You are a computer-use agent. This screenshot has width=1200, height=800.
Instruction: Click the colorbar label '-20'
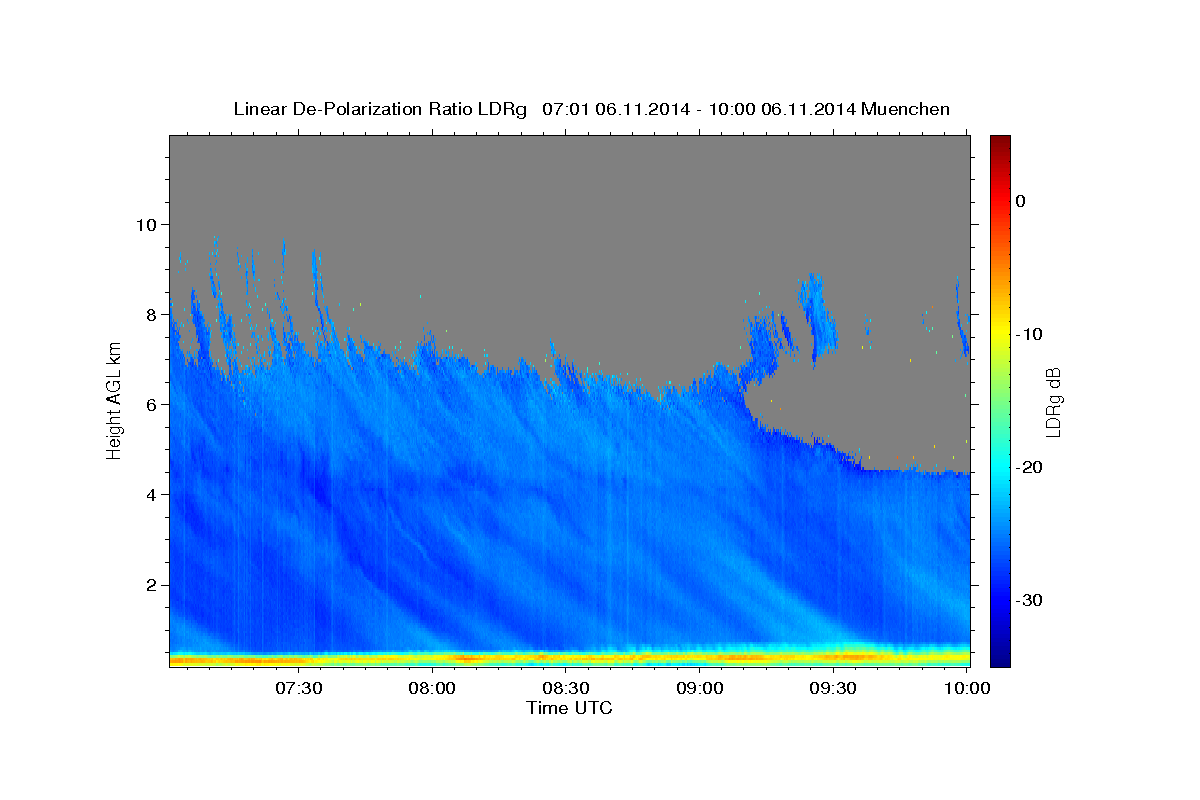(1030, 467)
